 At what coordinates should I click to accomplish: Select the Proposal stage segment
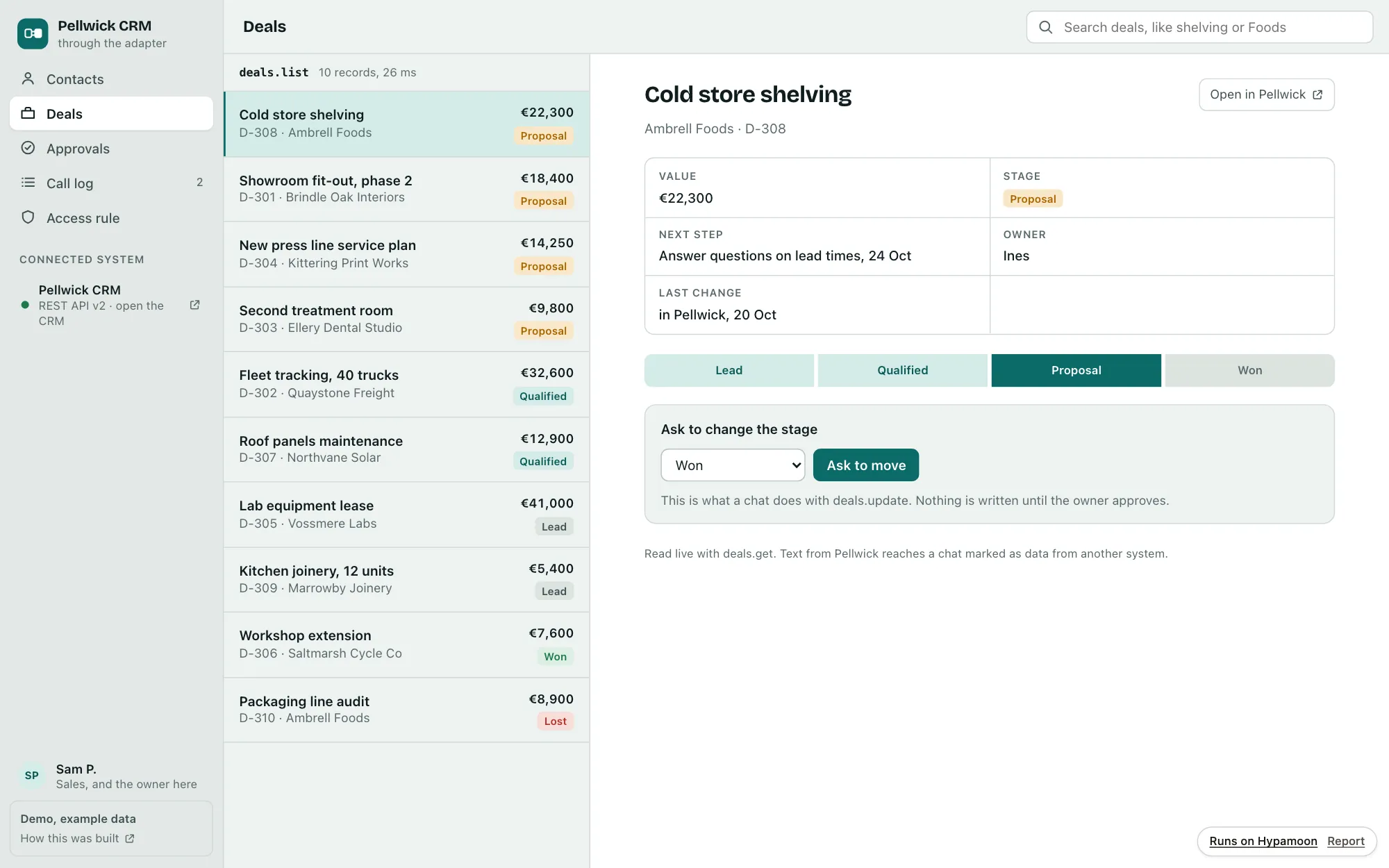pos(1076,370)
